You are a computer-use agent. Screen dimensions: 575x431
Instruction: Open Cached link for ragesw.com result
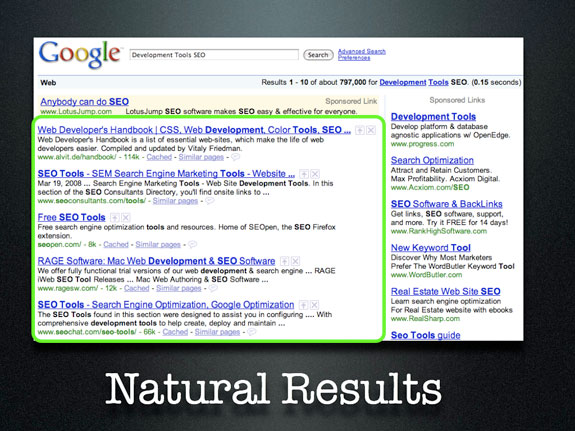[136, 288]
